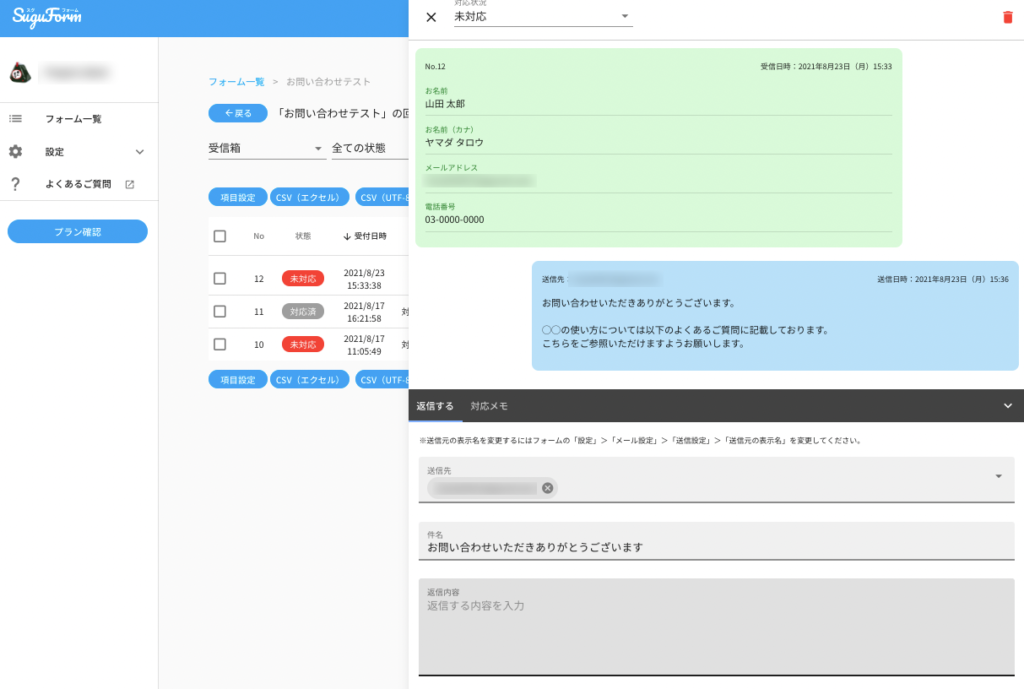Click the phone number 03-0000-0000

455,220
